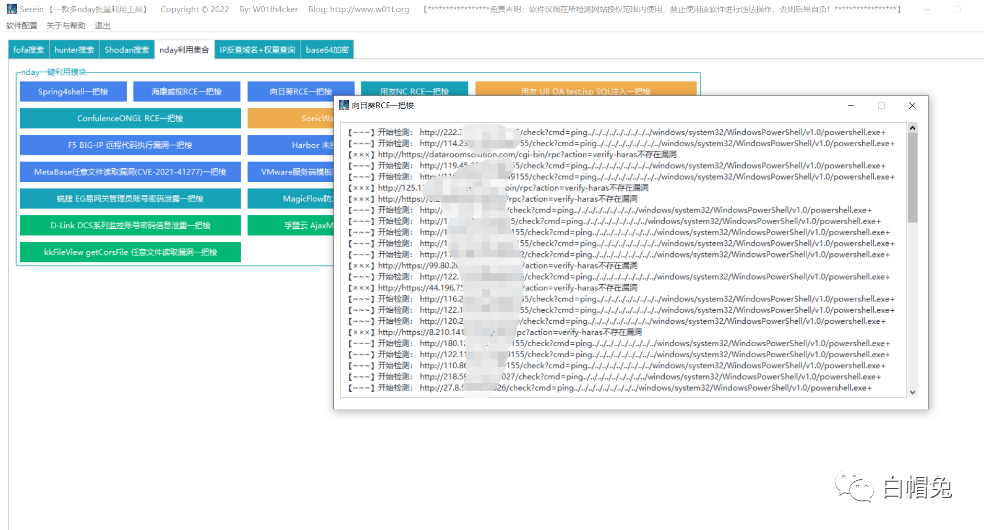This screenshot has width=984, height=530.
Task: Maximize the 向日葵RCE一把梭 popup window
Action: [881, 105]
